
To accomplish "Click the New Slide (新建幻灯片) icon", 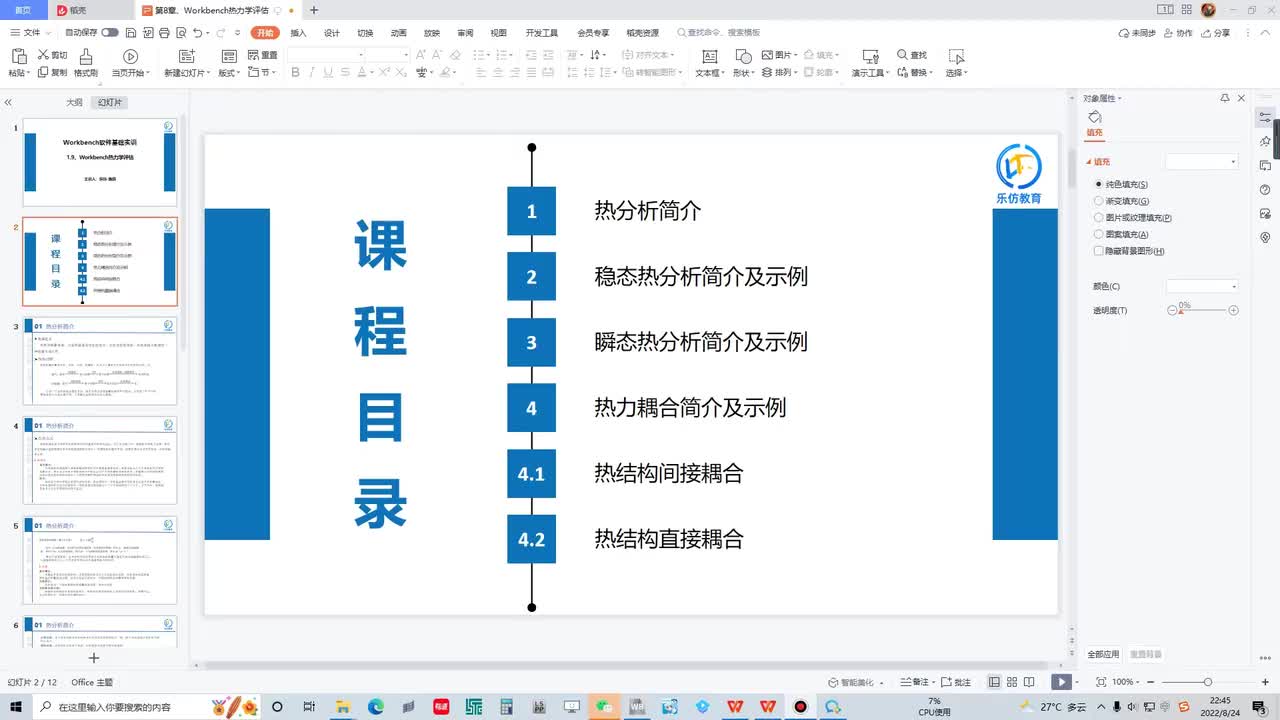I will coord(186,56).
